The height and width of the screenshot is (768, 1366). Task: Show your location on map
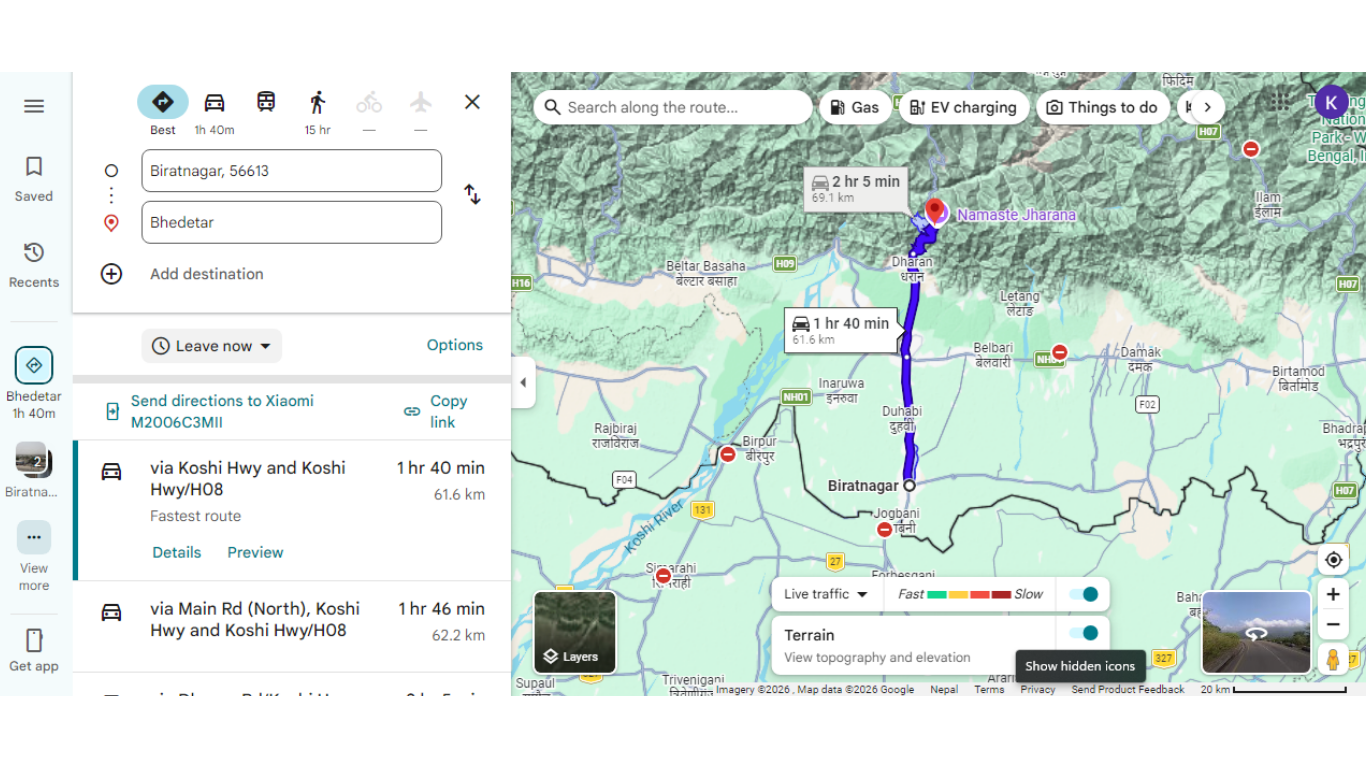pyautogui.click(x=1333, y=559)
